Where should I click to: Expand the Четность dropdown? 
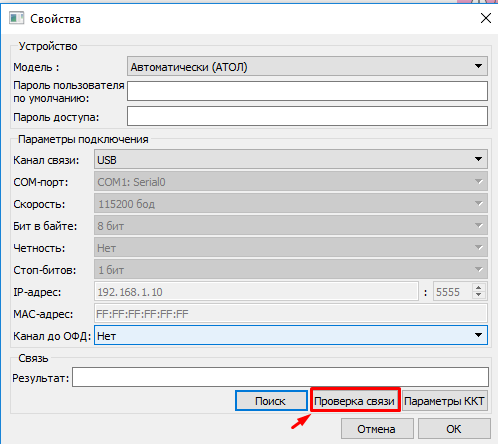pos(291,247)
